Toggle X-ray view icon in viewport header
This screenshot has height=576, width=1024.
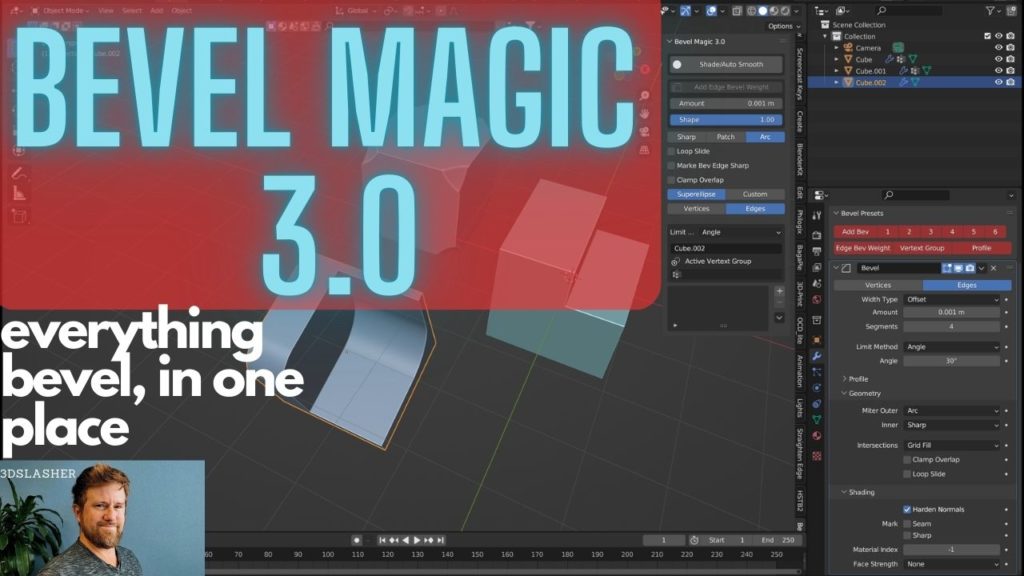coord(737,11)
